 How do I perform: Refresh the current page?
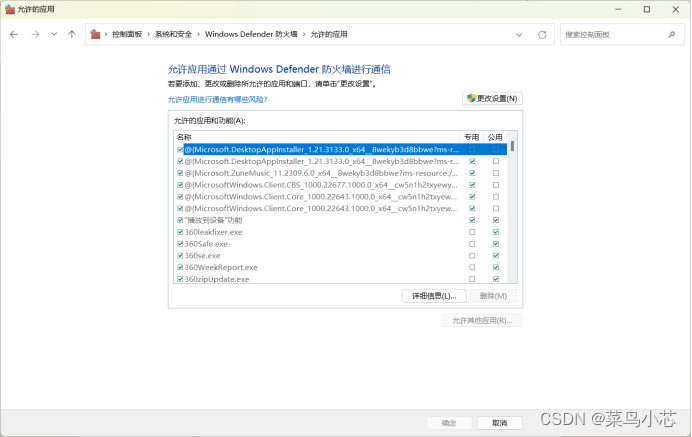pos(542,34)
